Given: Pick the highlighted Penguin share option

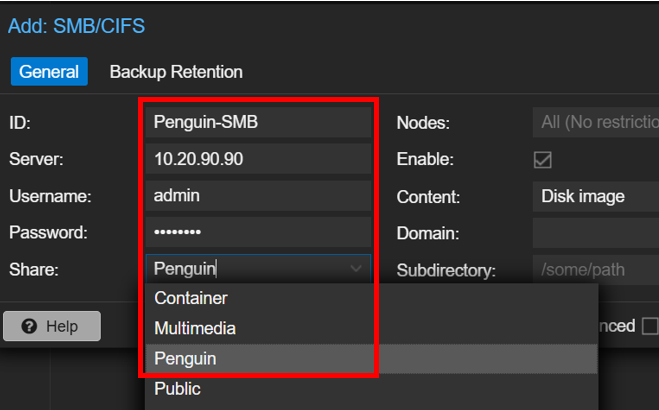Looking at the screenshot, I should point(185,358).
